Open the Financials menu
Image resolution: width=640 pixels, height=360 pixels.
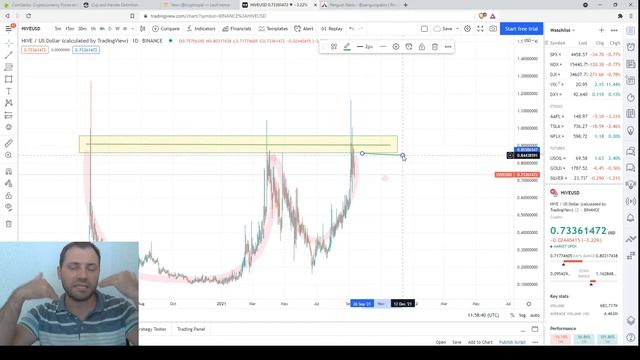237,29
